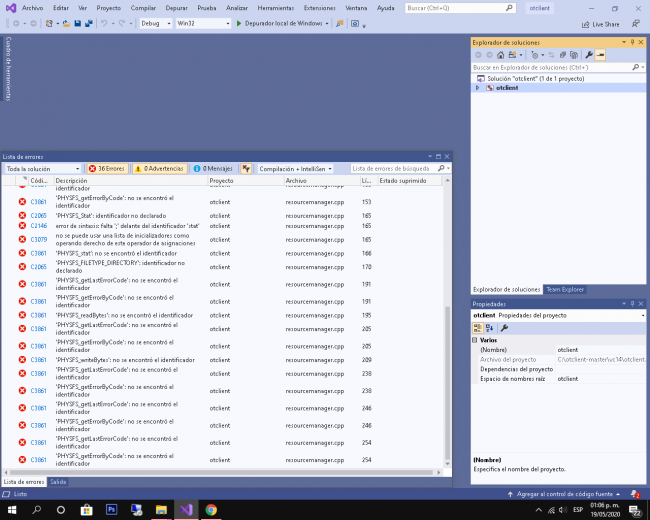This screenshot has width=650, height=520.
Task: Click the show all files icon
Action: pos(574,55)
